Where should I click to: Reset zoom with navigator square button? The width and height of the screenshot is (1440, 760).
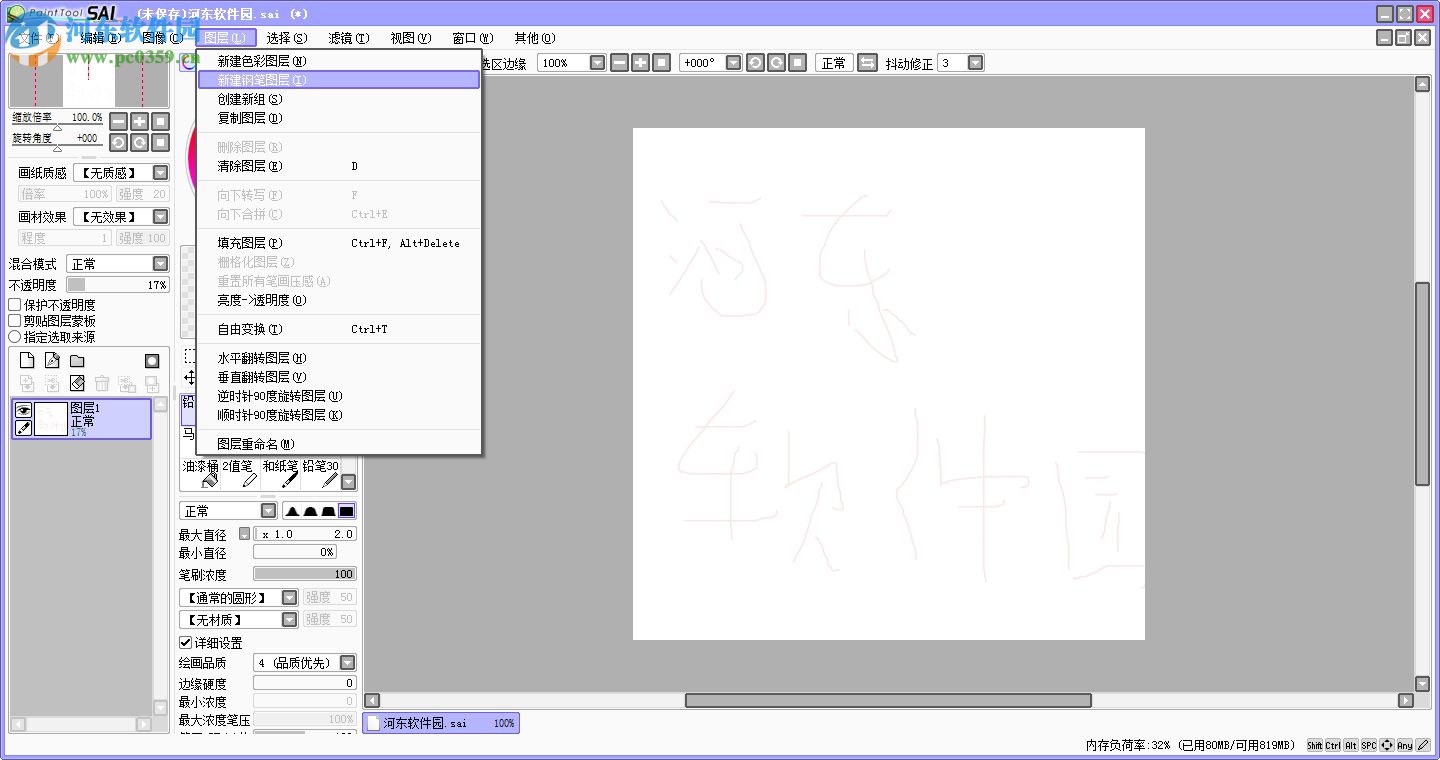tap(160, 121)
